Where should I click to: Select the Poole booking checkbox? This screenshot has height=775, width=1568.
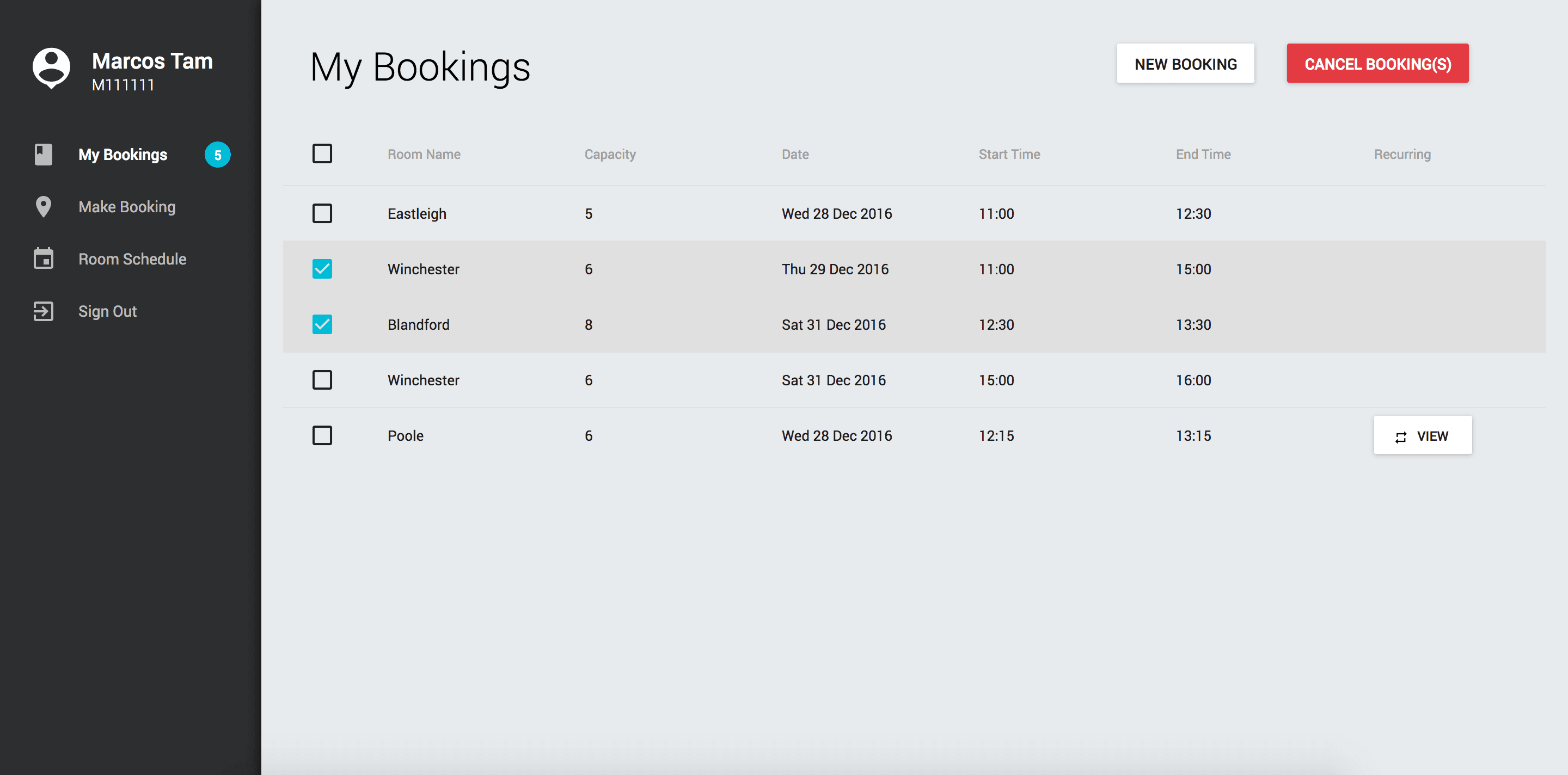click(322, 435)
